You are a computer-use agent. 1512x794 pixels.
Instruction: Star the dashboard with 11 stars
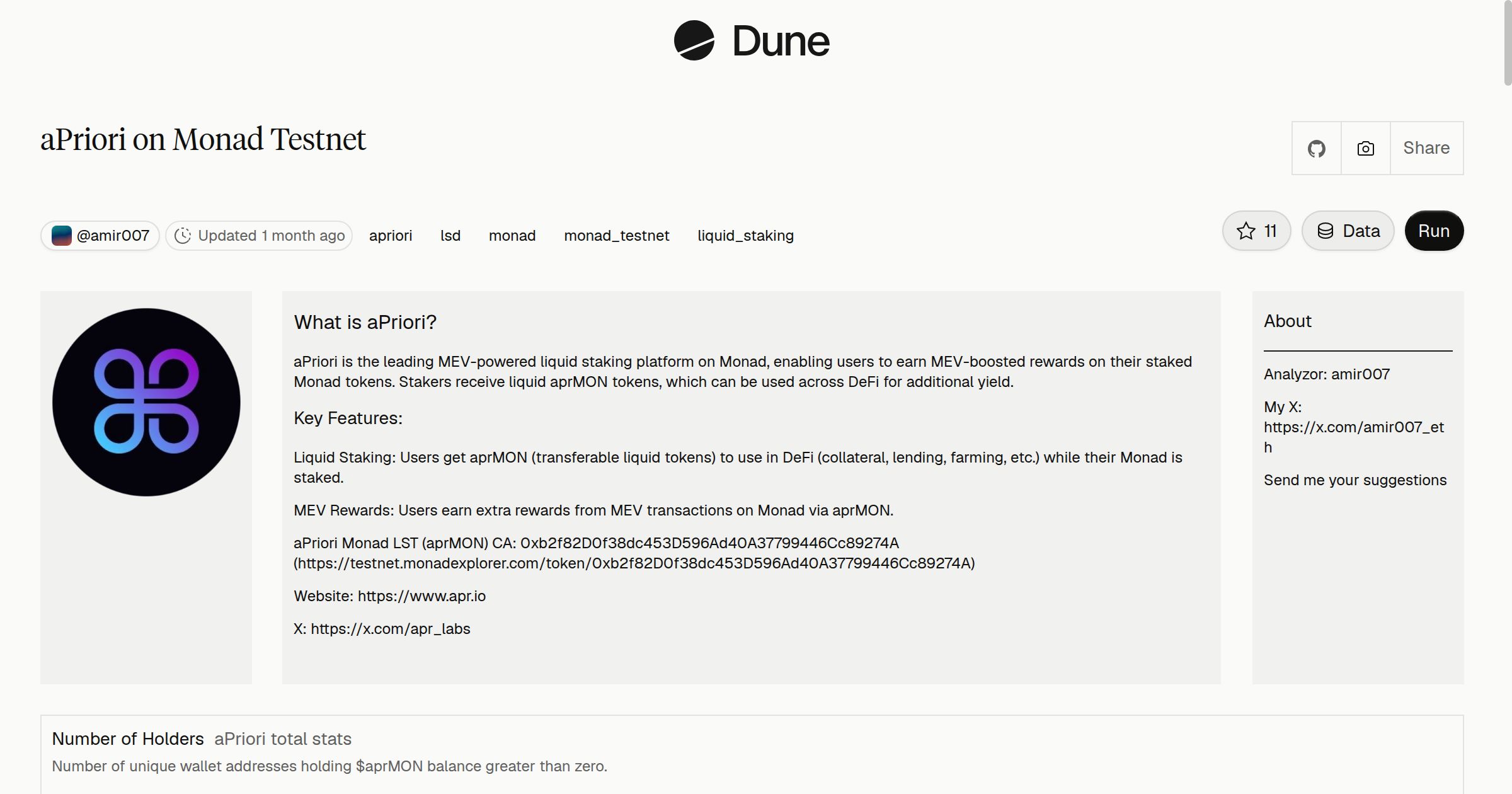coord(1257,231)
